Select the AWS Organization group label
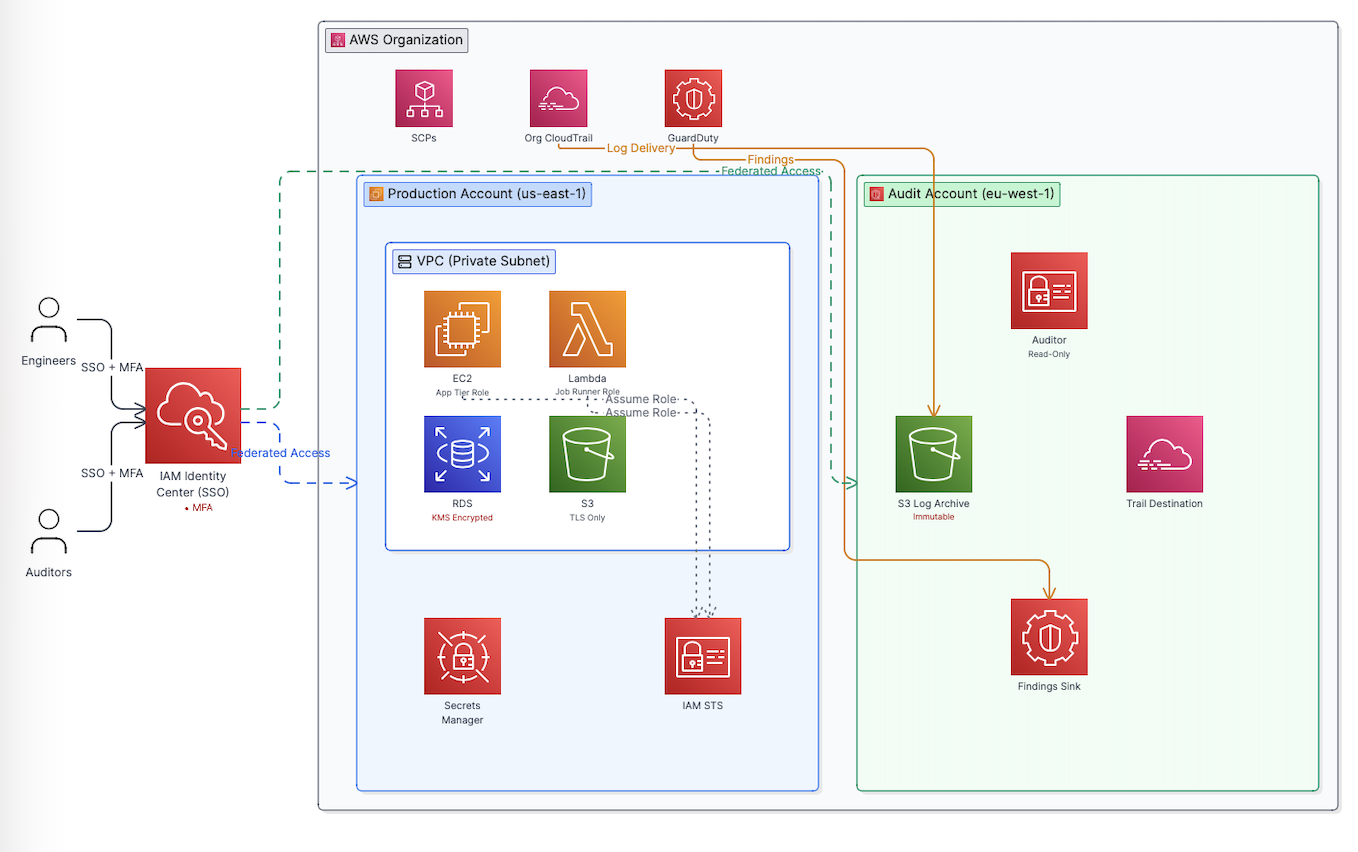 (406, 40)
